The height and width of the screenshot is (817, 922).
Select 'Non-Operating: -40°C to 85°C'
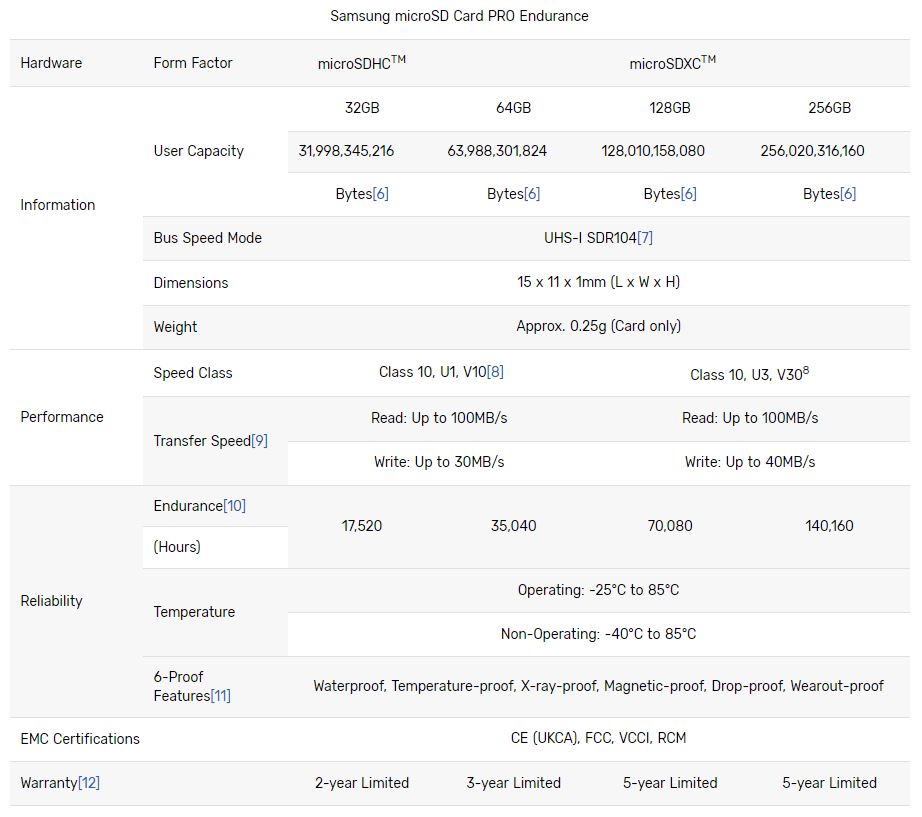[599, 634]
